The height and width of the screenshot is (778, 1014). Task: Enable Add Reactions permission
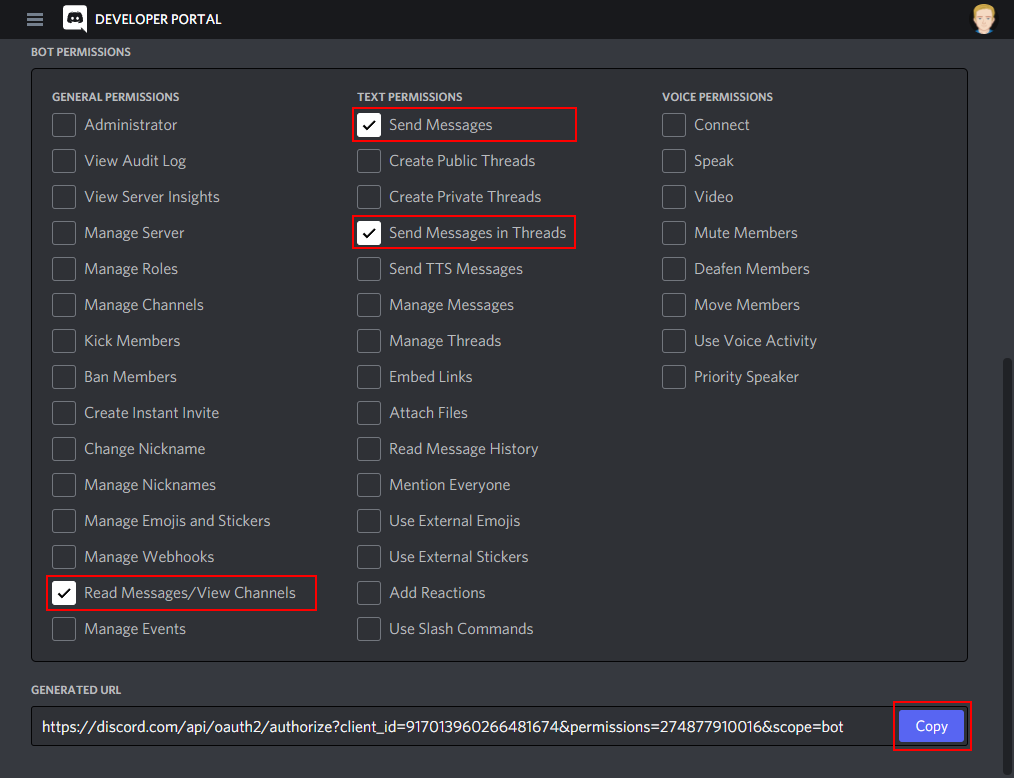coord(369,593)
